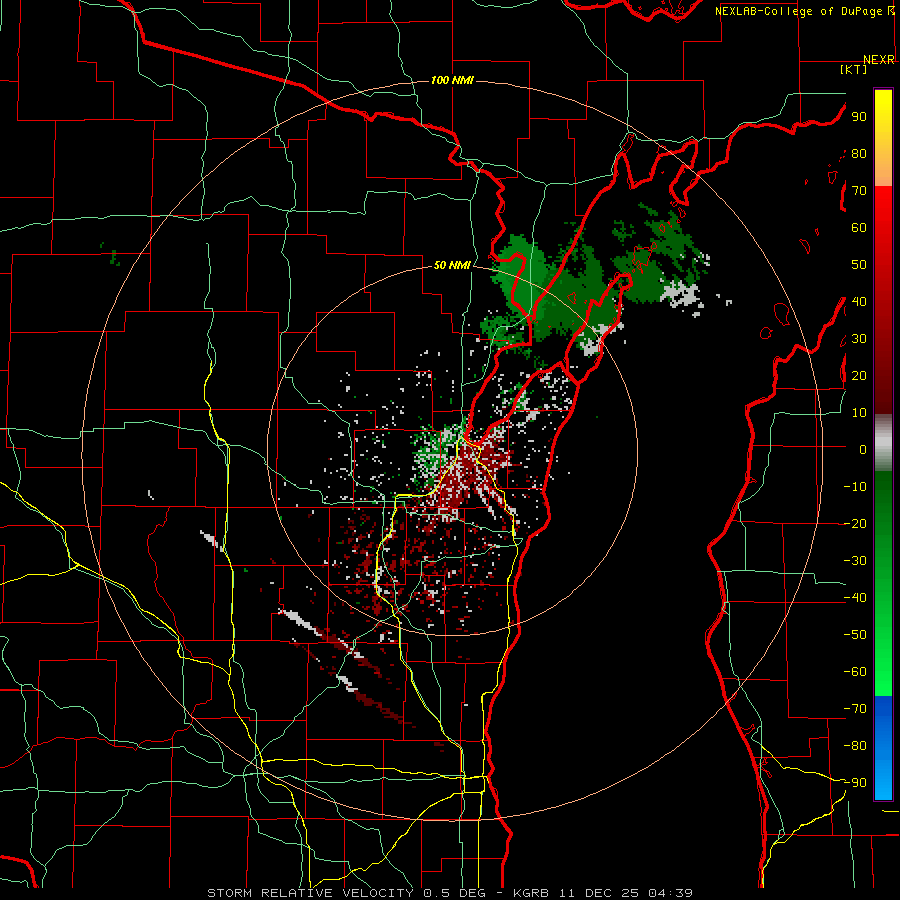
Task: Click the 0 value on the velocity scale
Action: 863,450
